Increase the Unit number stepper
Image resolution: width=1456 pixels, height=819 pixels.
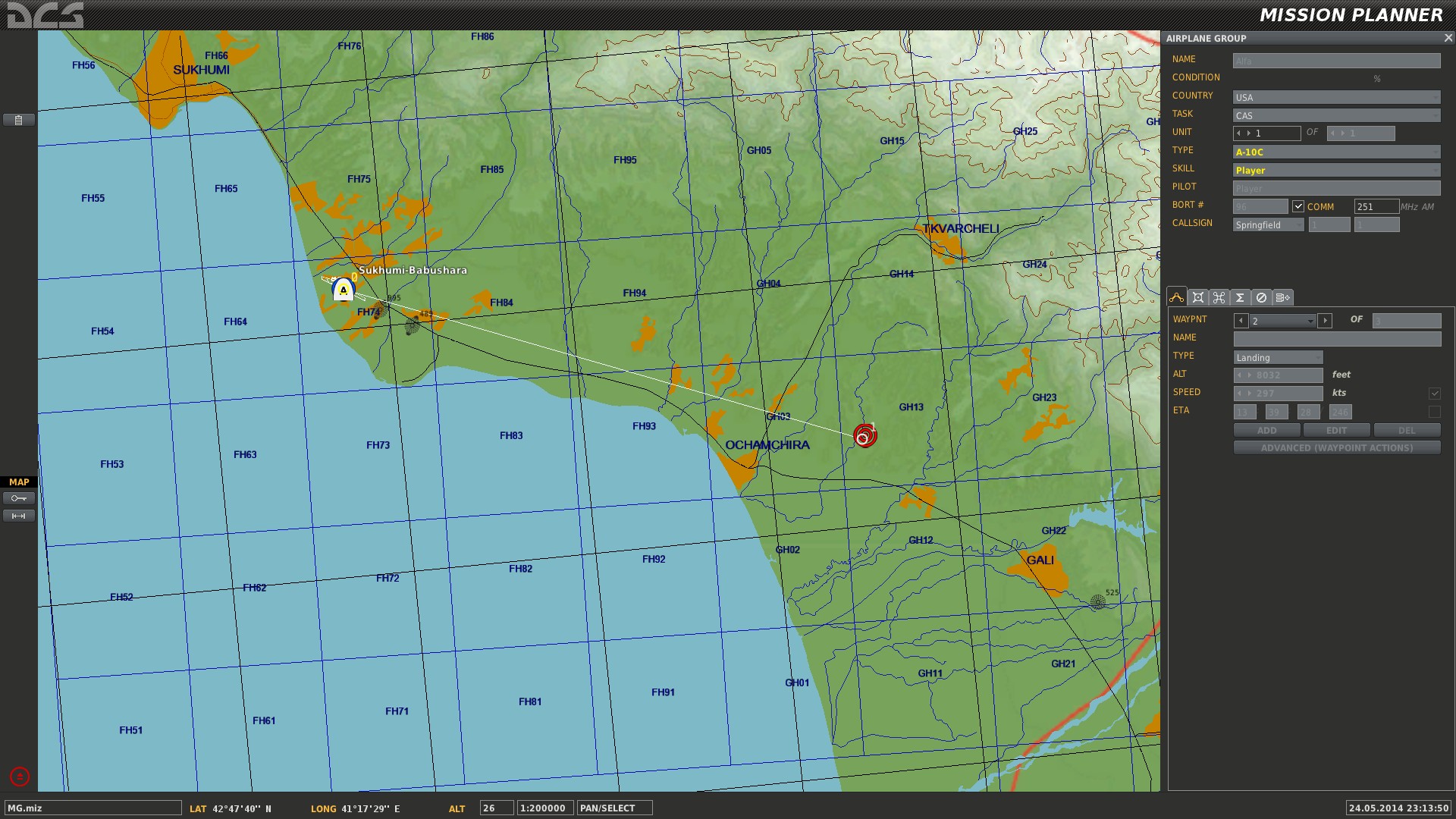click(1249, 133)
